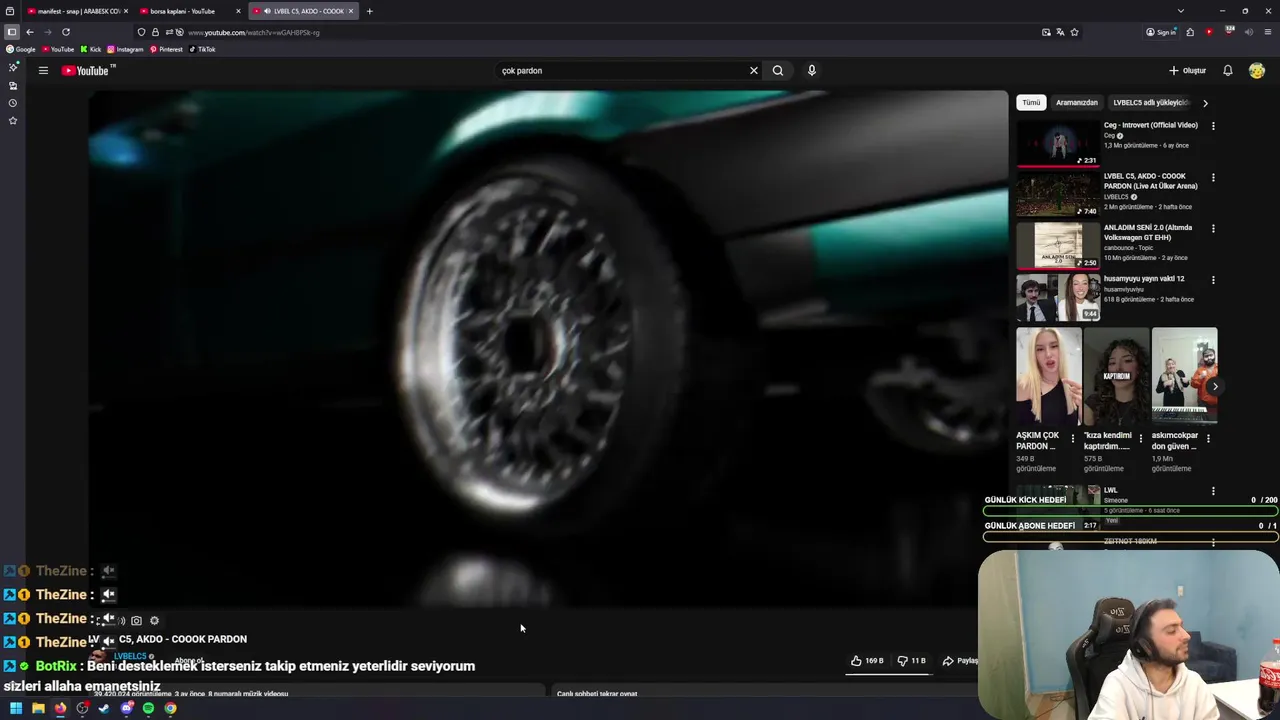Reload the page with refresh icon
This screenshot has height=720, width=1280.
point(66,32)
